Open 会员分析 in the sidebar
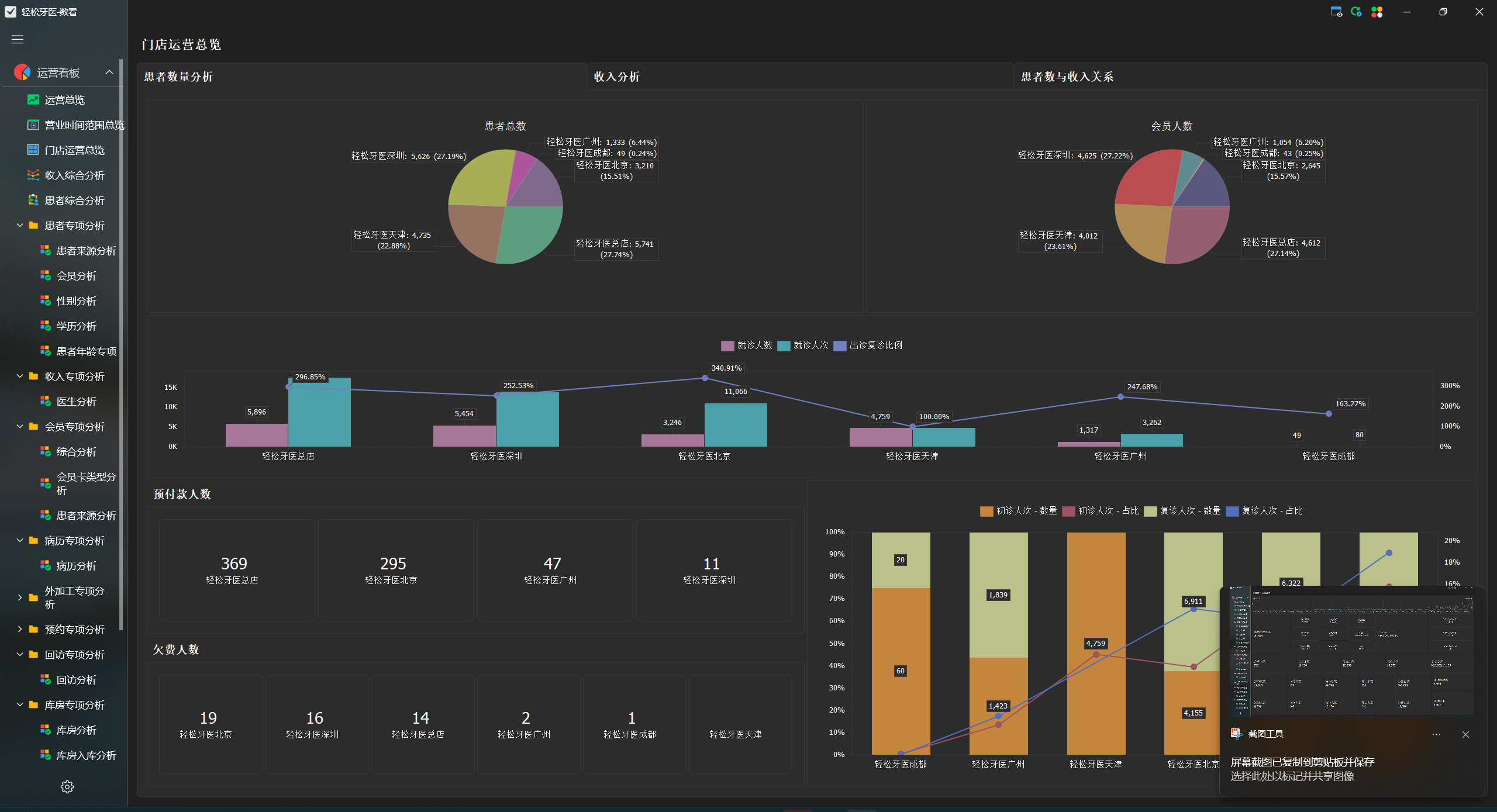Image resolution: width=1497 pixels, height=812 pixels. point(76,276)
